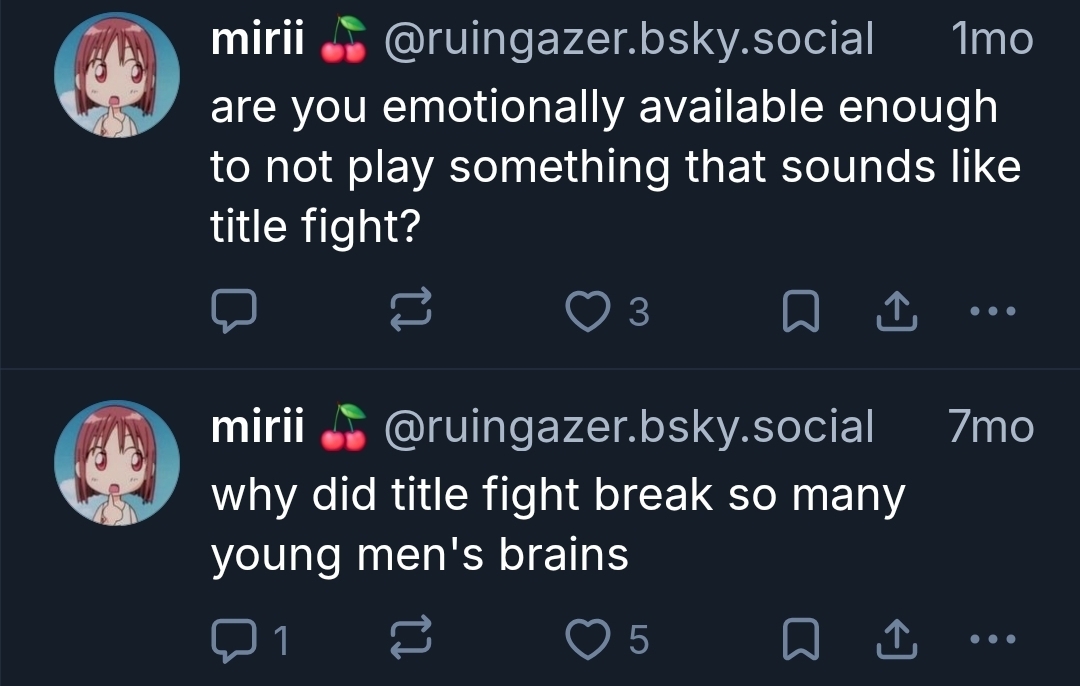
Task: Repost the 'young men's brains' post
Action: point(412,639)
